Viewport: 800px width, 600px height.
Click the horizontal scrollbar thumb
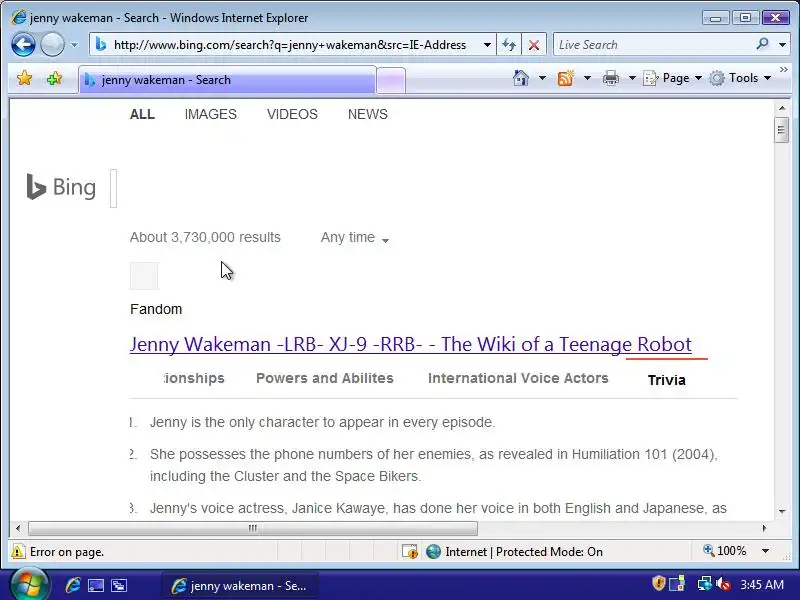[x=253, y=528]
